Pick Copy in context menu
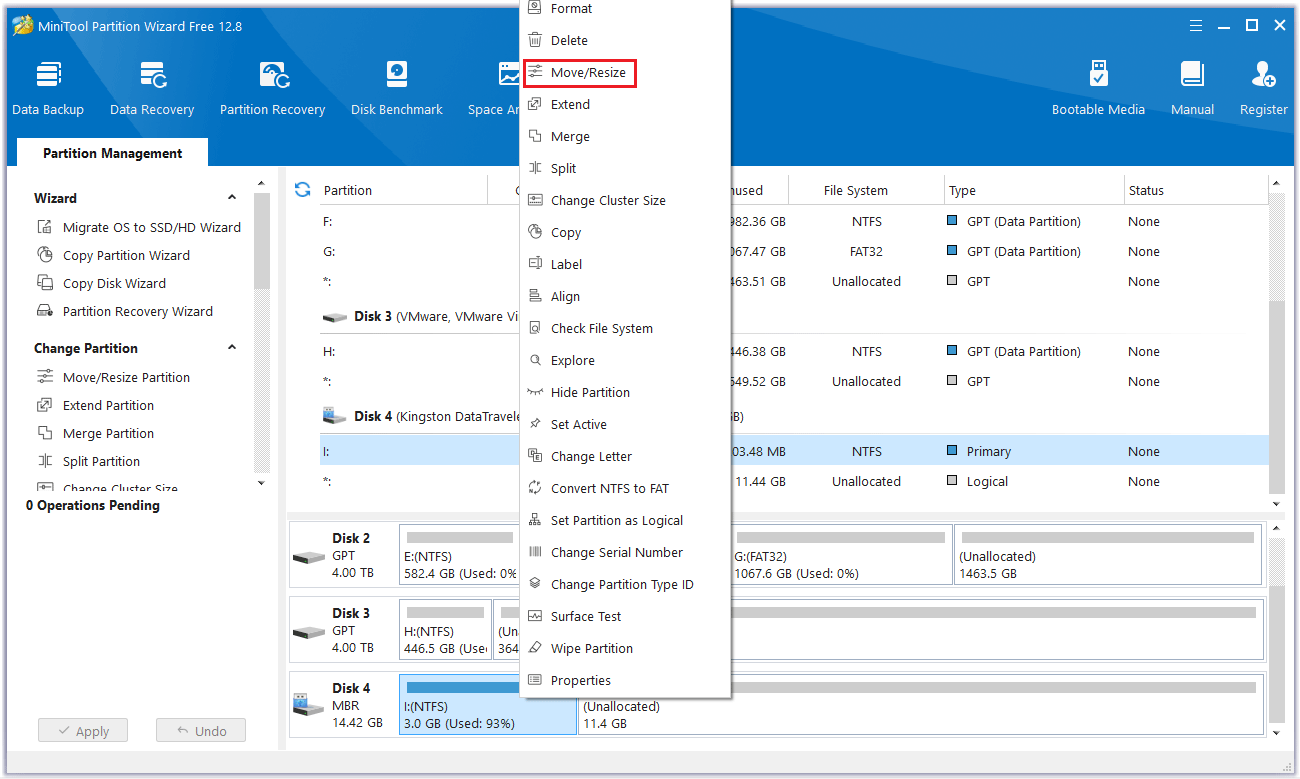 point(625,233)
